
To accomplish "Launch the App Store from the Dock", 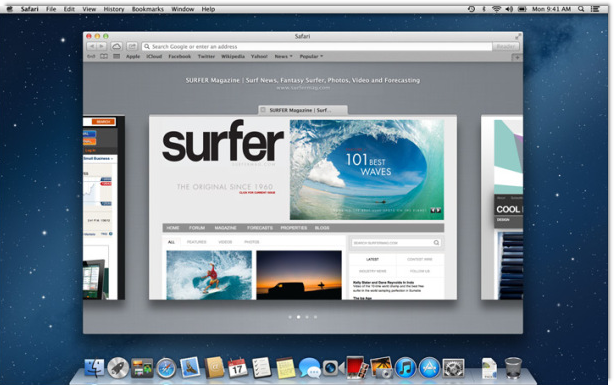I will pos(430,368).
